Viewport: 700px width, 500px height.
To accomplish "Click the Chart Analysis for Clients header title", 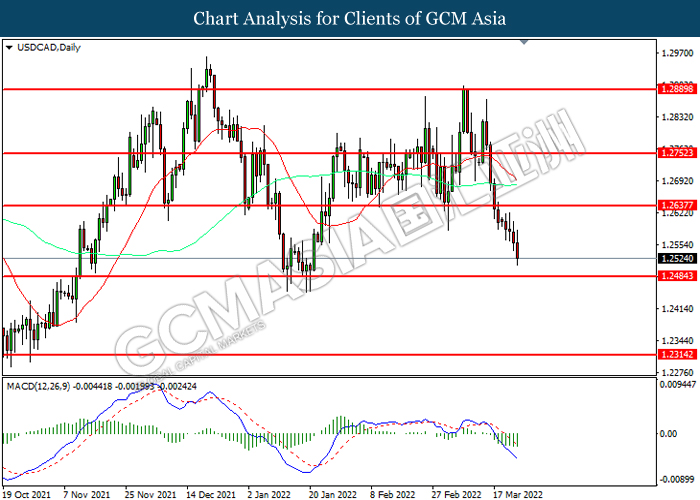I will [350, 18].
